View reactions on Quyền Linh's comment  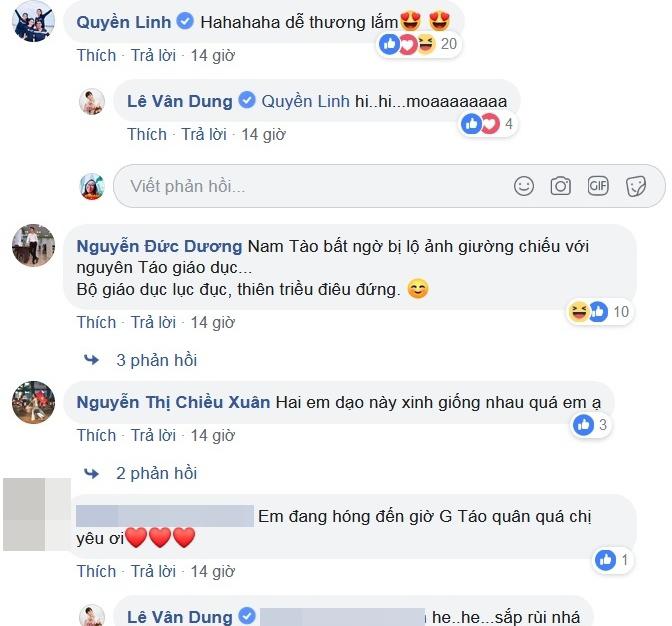tap(419, 44)
